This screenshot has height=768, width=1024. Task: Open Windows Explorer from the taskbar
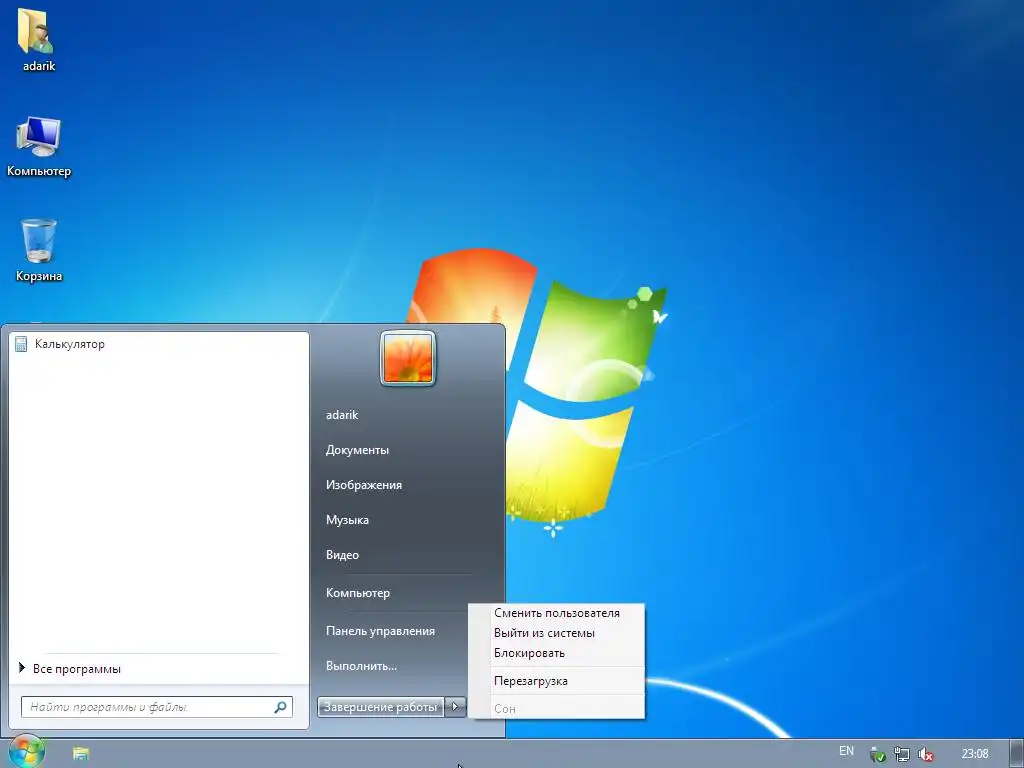click(x=81, y=754)
